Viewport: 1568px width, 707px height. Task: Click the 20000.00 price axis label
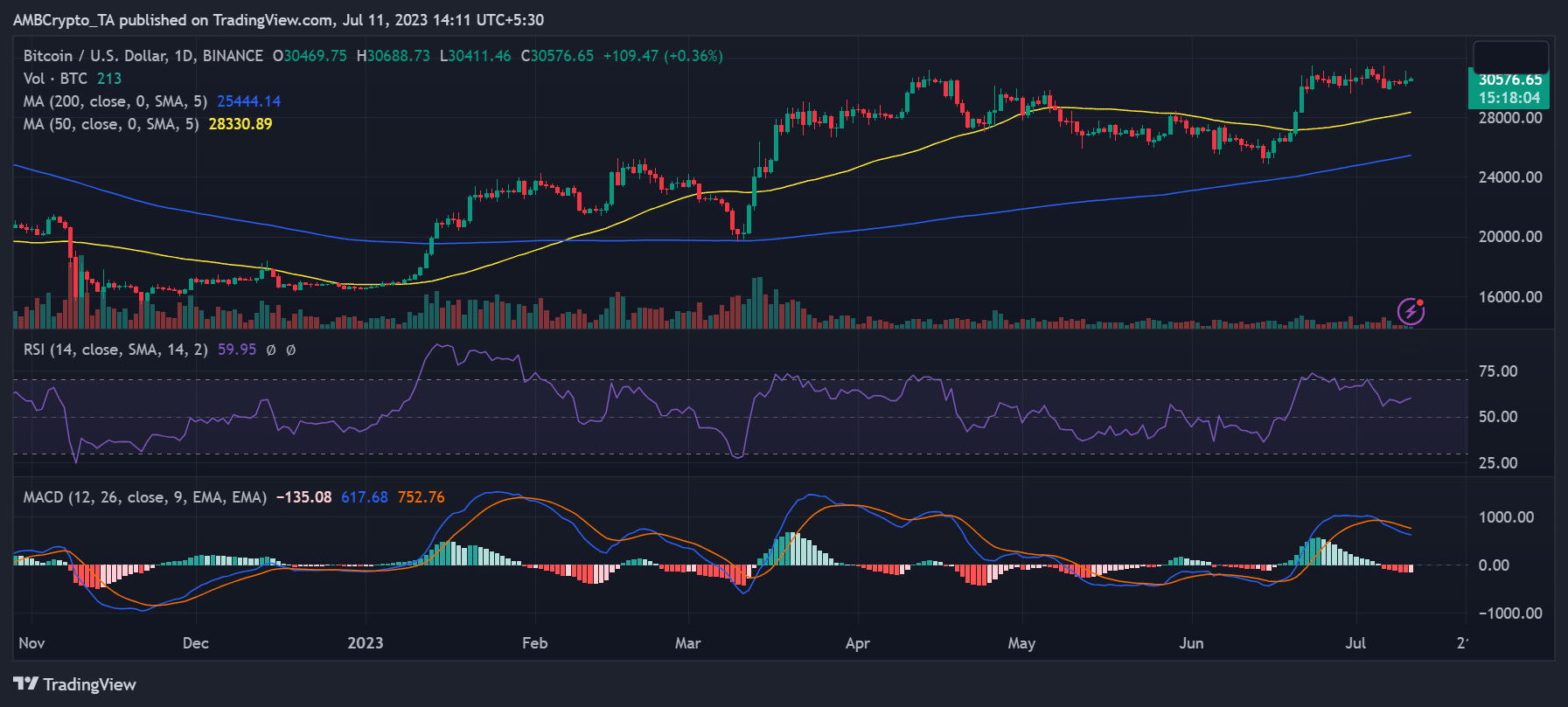coord(1510,237)
